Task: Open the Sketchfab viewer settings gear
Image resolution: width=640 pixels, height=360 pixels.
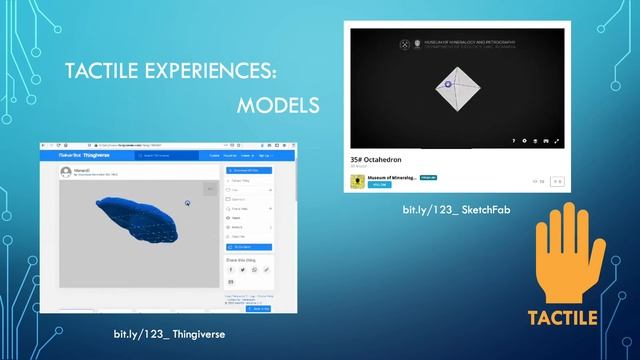Action: pos(524,141)
